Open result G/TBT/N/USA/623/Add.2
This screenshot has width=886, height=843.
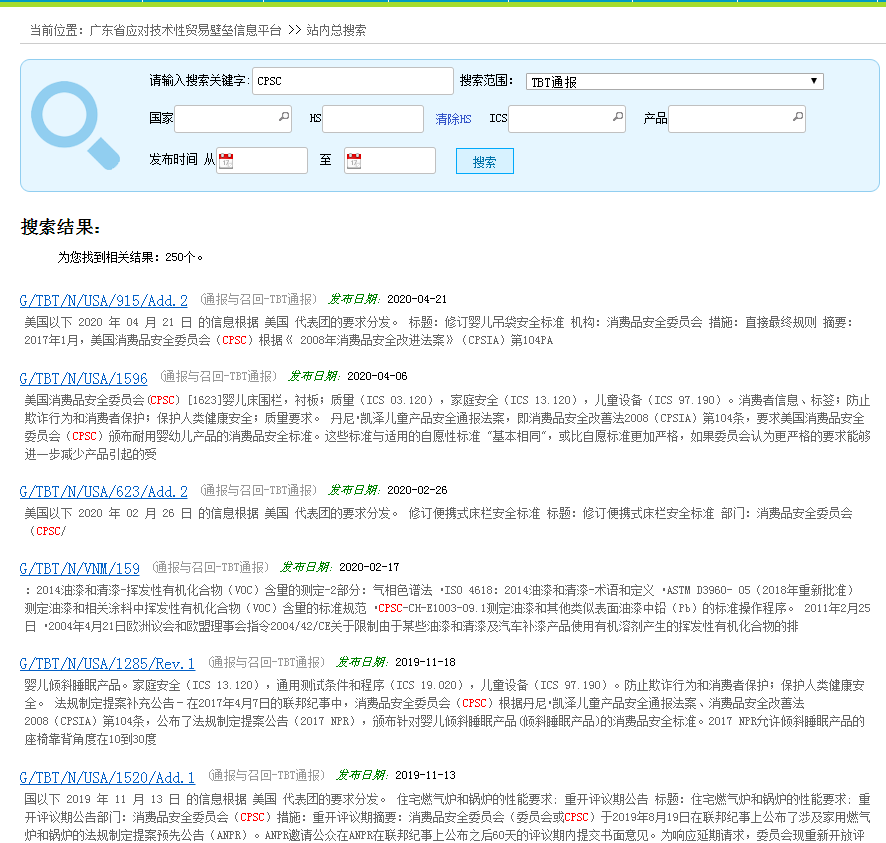(103, 491)
